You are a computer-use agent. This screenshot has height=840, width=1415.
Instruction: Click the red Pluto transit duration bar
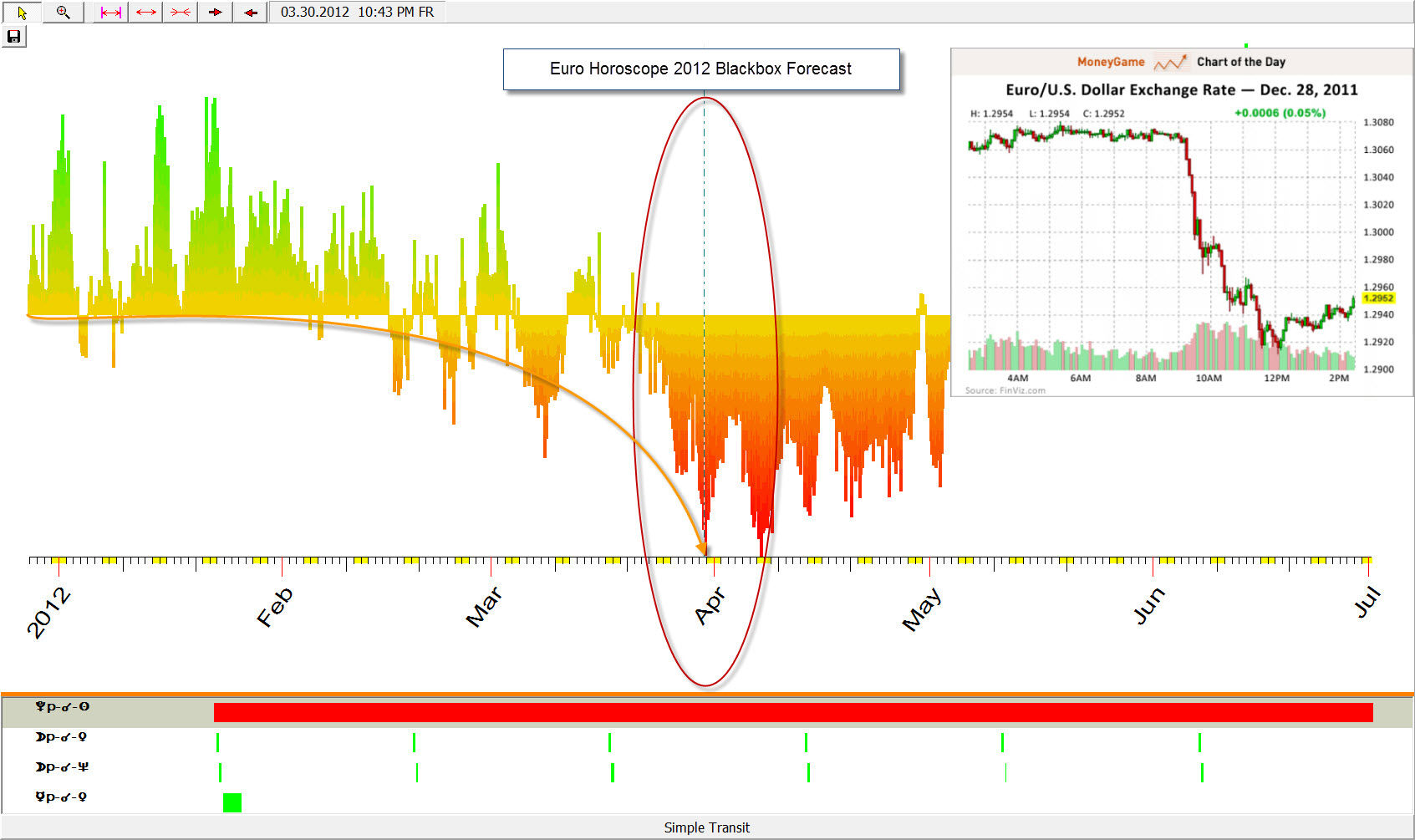tap(792, 712)
